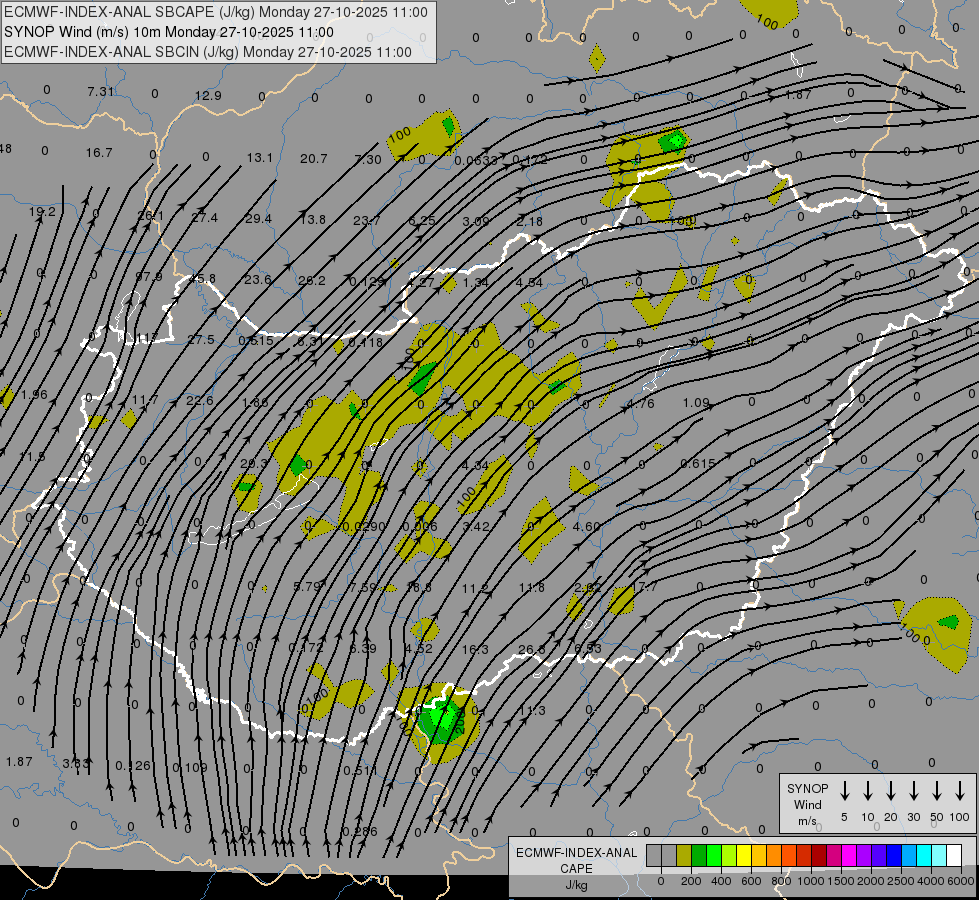Click the map value 0.511
Viewport: 979px width, 900px height.
(360, 771)
